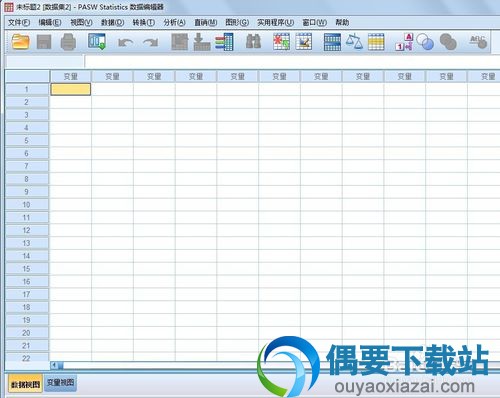500x398 pixels.
Task: Click the first 变量 column header
Action: click(71, 76)
